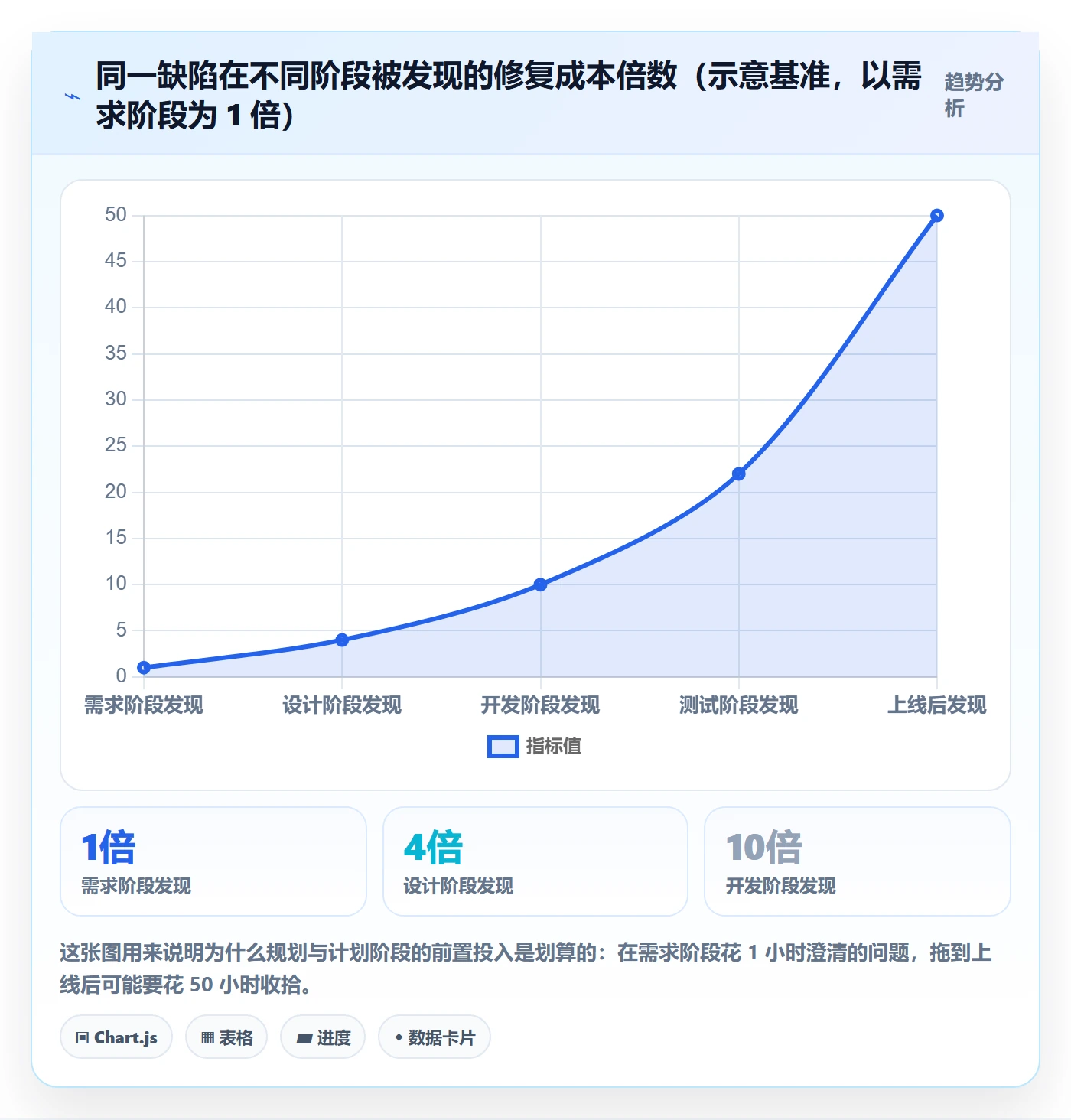Select the 数据卡片 tag chip
1071x1120 pixels.
[x=435, y=1037]
